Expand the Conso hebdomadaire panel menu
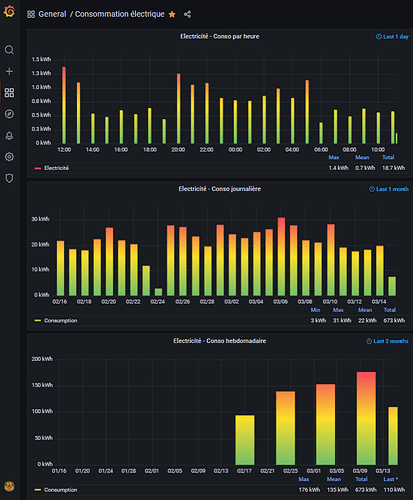The height and width of the screenshot is (500, 413). coord(219,341)
